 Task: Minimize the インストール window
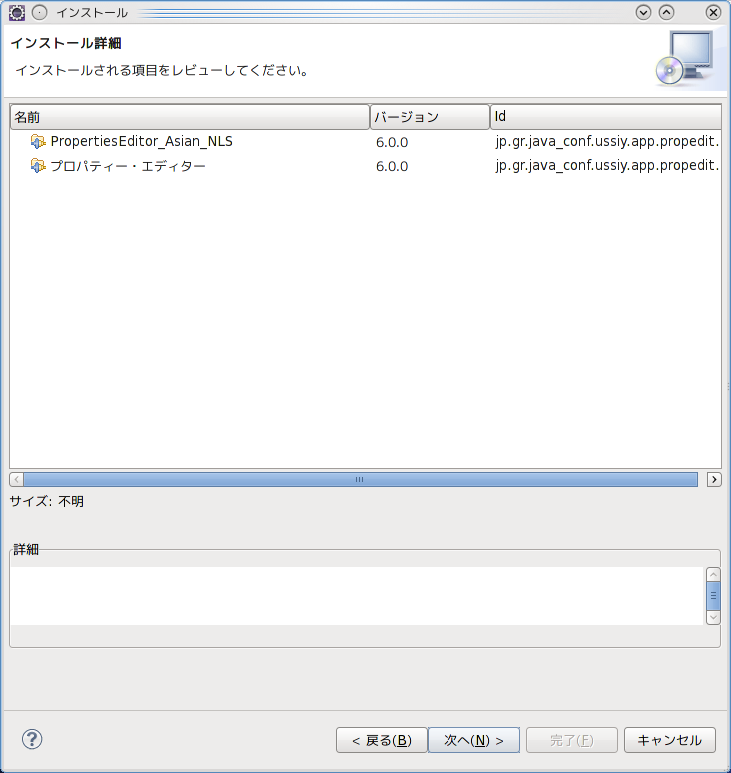643,12
